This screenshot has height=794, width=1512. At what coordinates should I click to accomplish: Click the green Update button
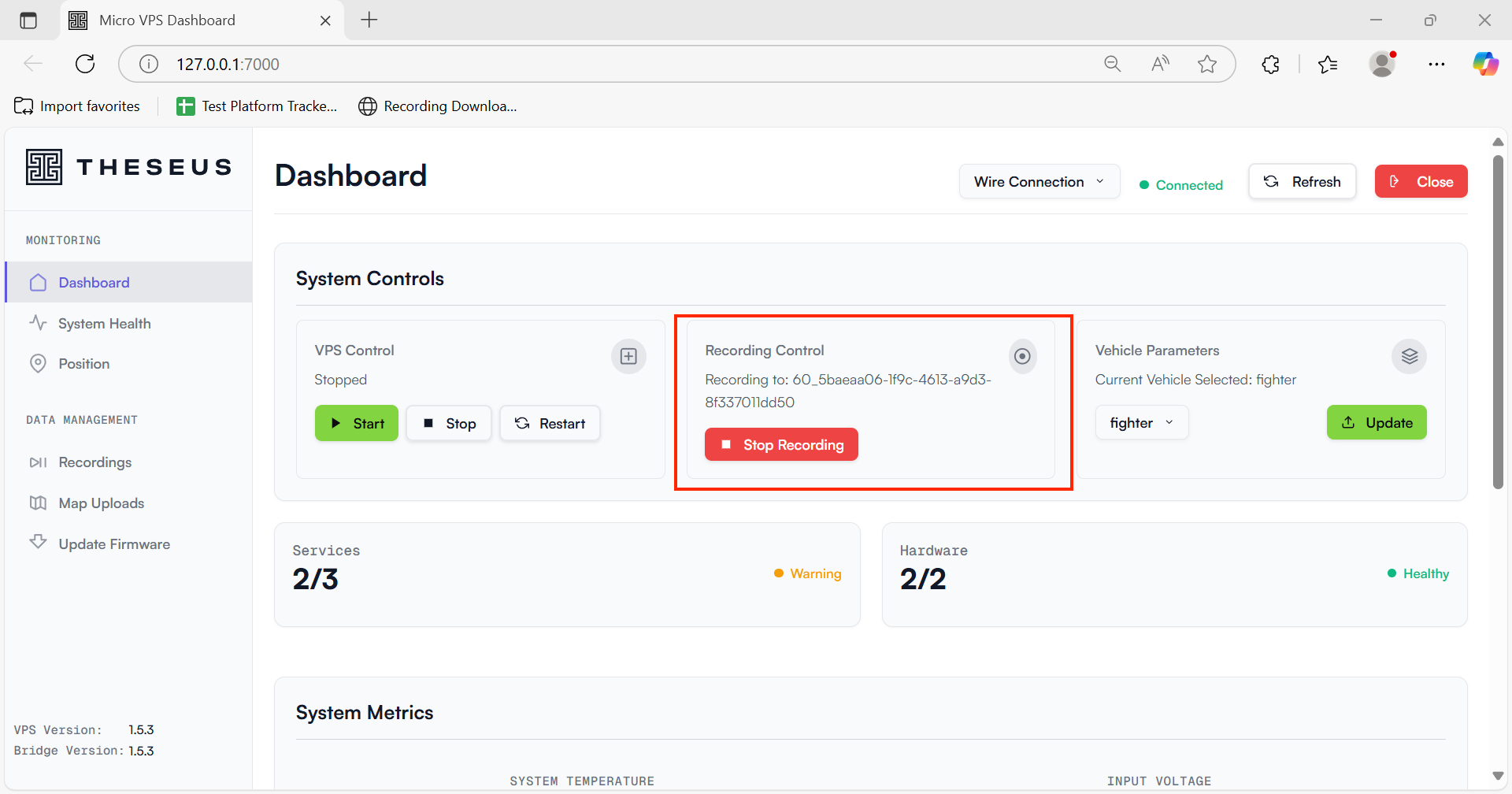(x=1376, y=423)
